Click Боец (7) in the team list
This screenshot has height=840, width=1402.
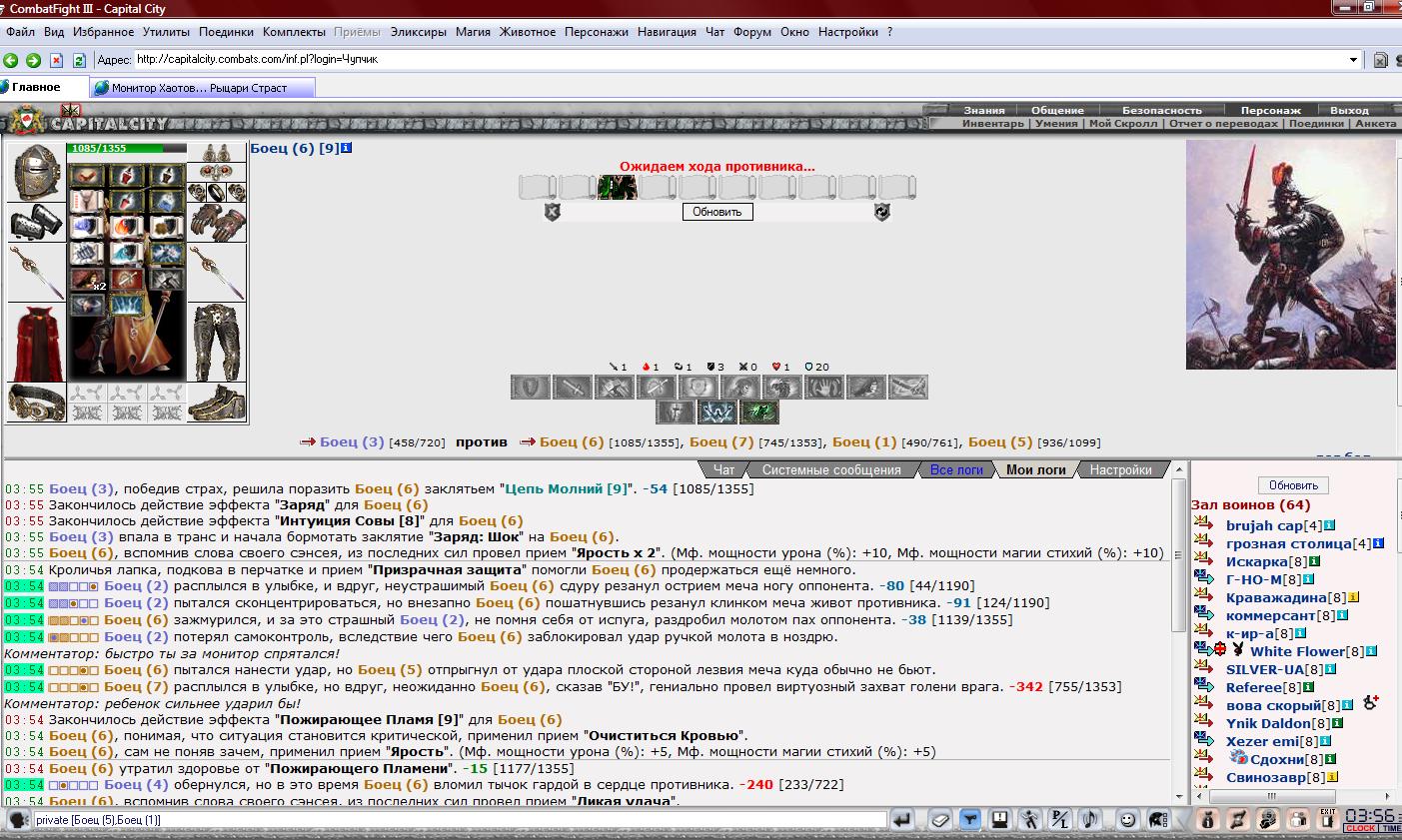721,441
